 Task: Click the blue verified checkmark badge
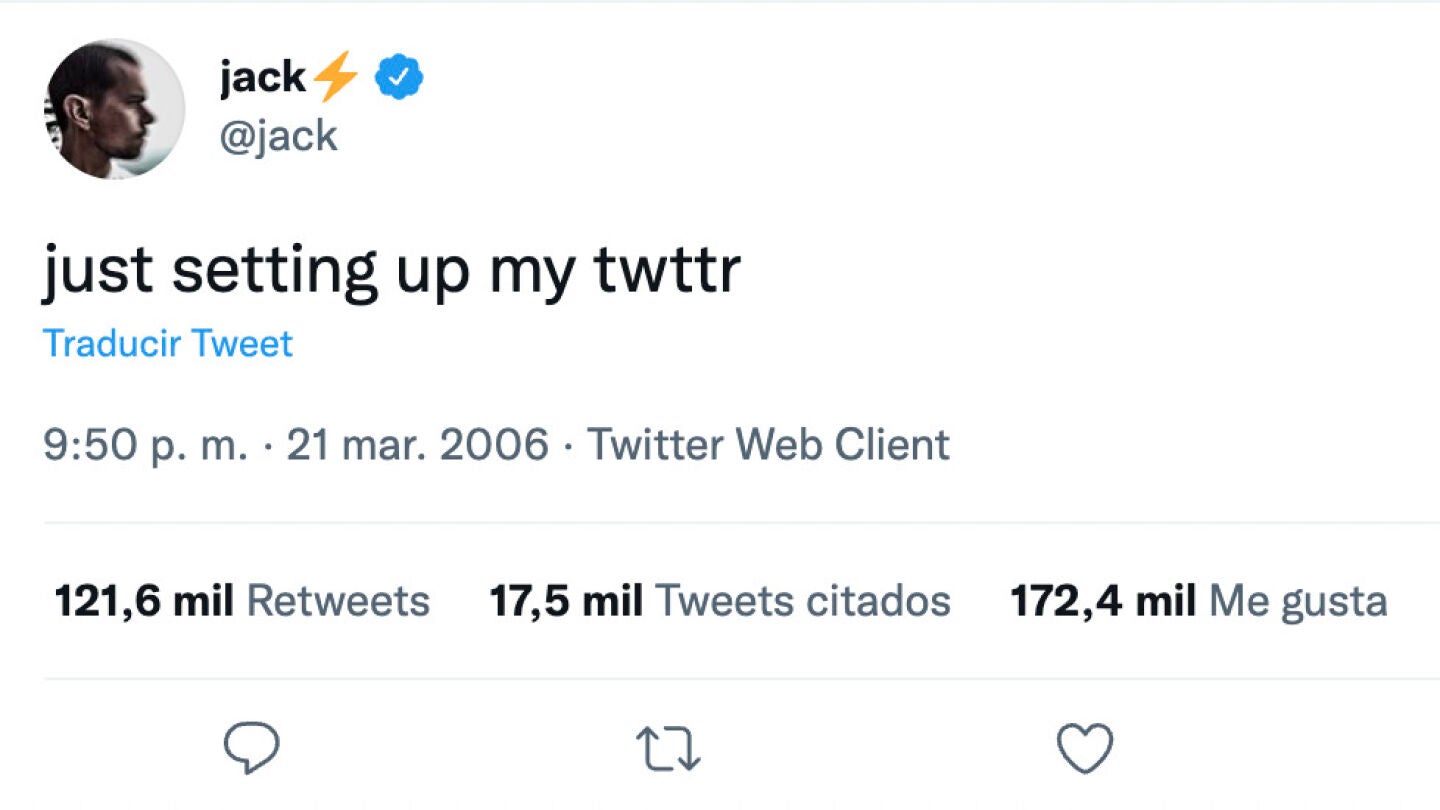pos(399,78)
